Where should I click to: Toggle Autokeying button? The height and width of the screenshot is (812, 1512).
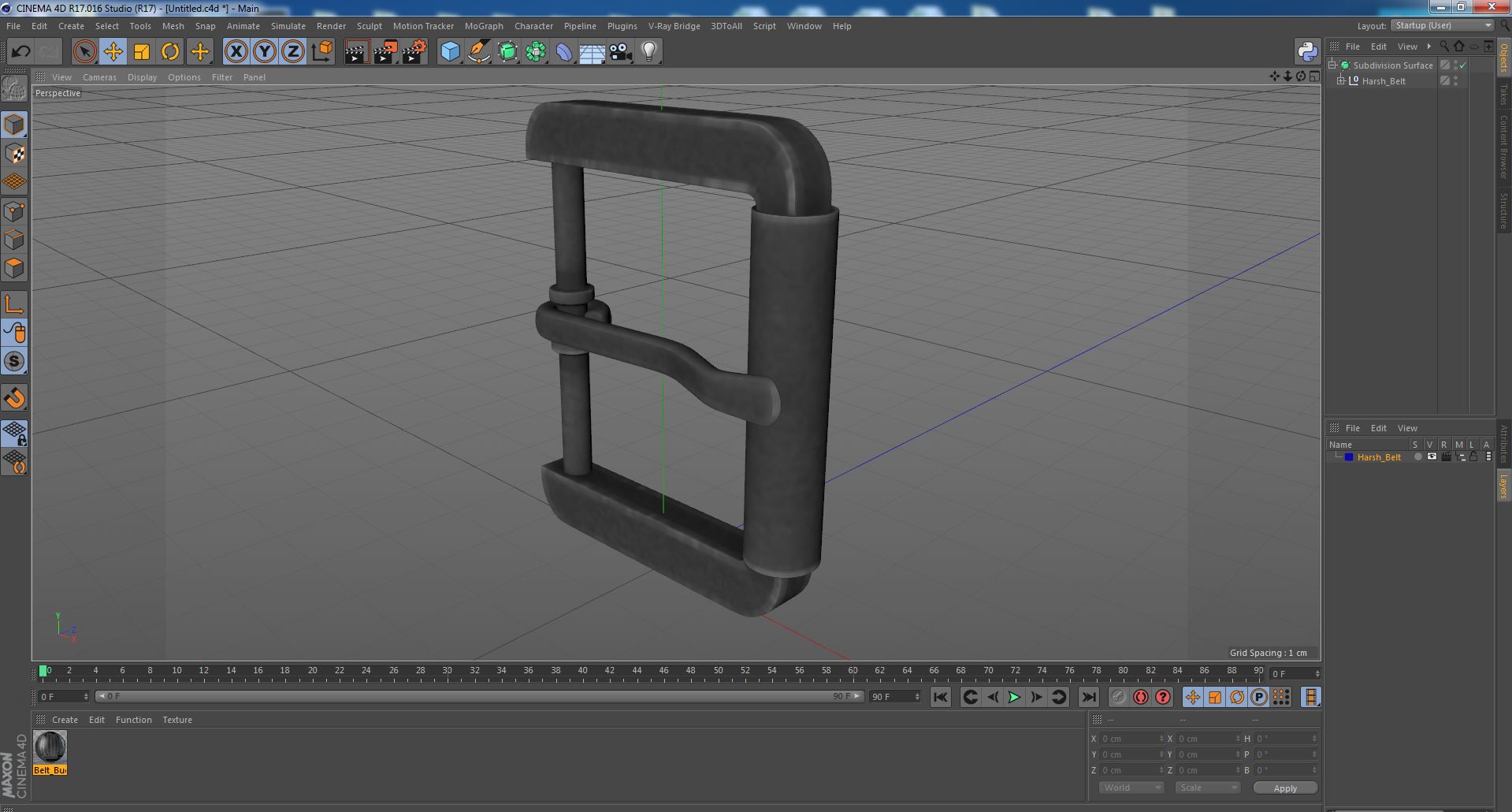[x=1140, y=697]
